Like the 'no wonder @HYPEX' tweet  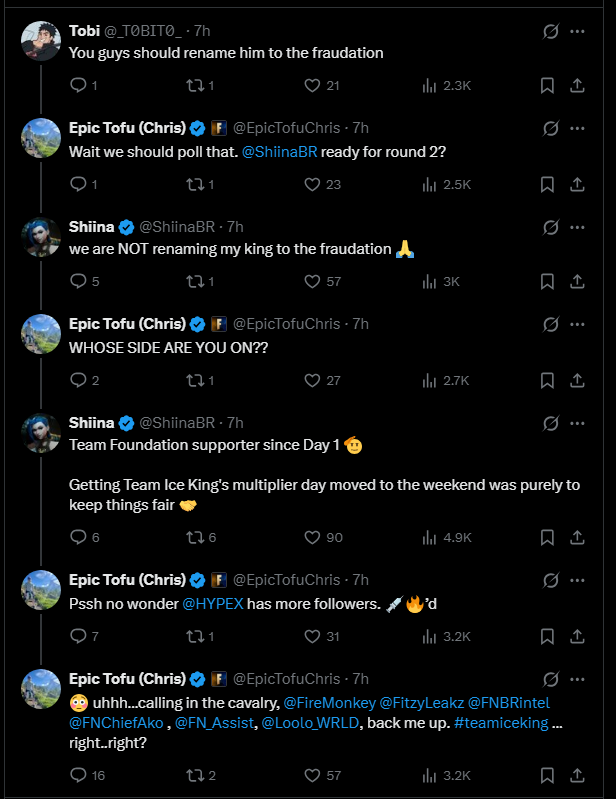click(x=312, y=636)
